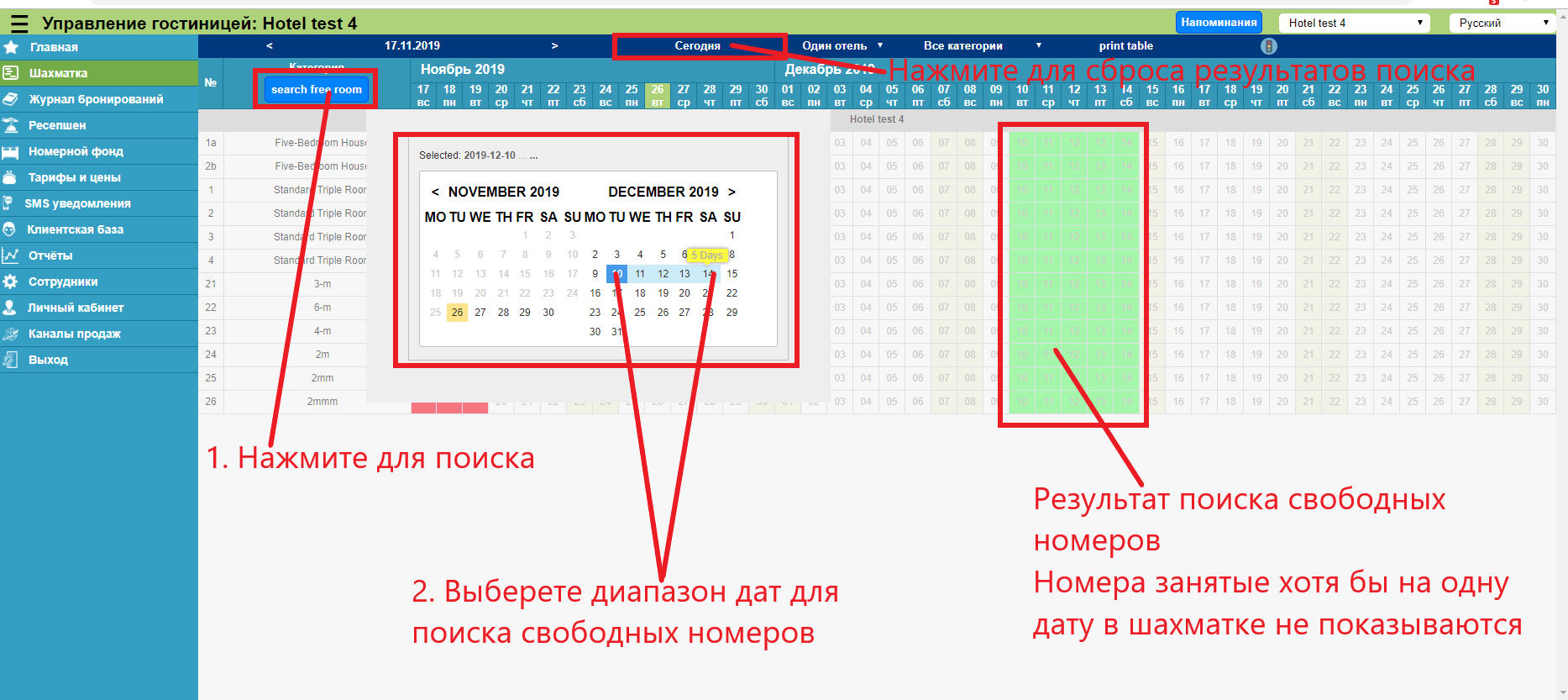Click highlighted 26 вт column header
The image size is (1568, 700).
click(658, 95)
